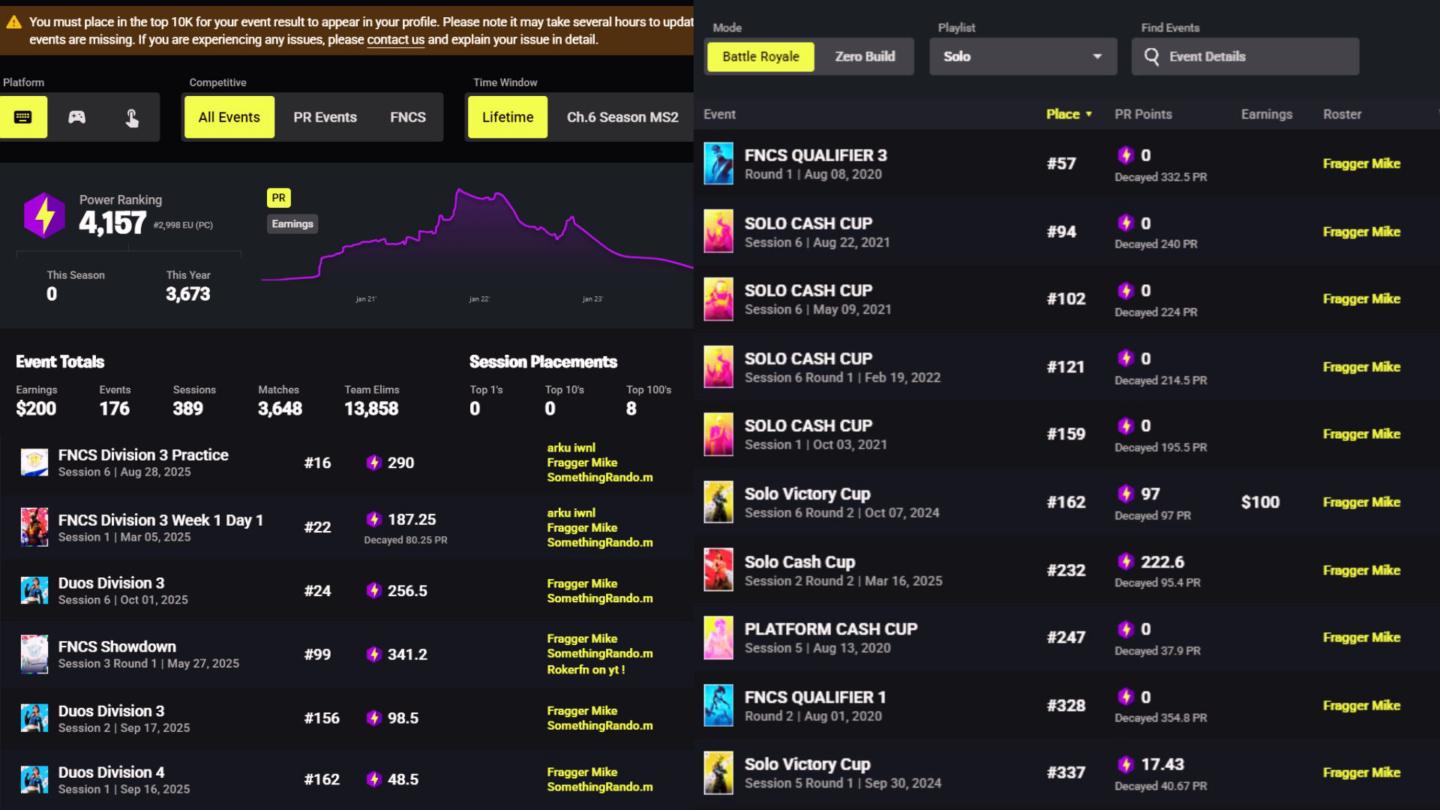Click the 4,157 Power Ranking value
1440x810 pixels.
coord(113,223)
